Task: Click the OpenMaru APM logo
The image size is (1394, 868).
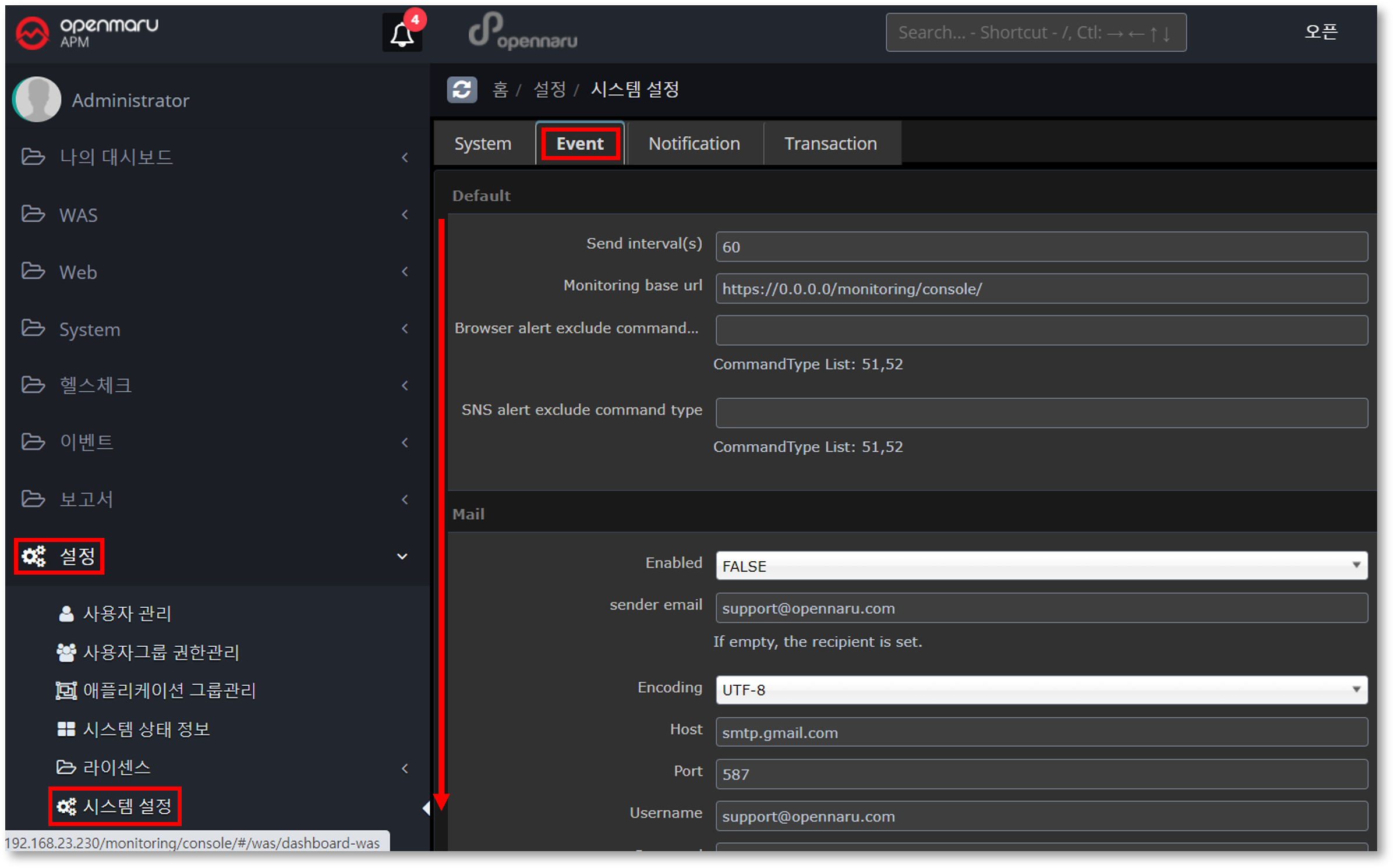Action: 87,32
